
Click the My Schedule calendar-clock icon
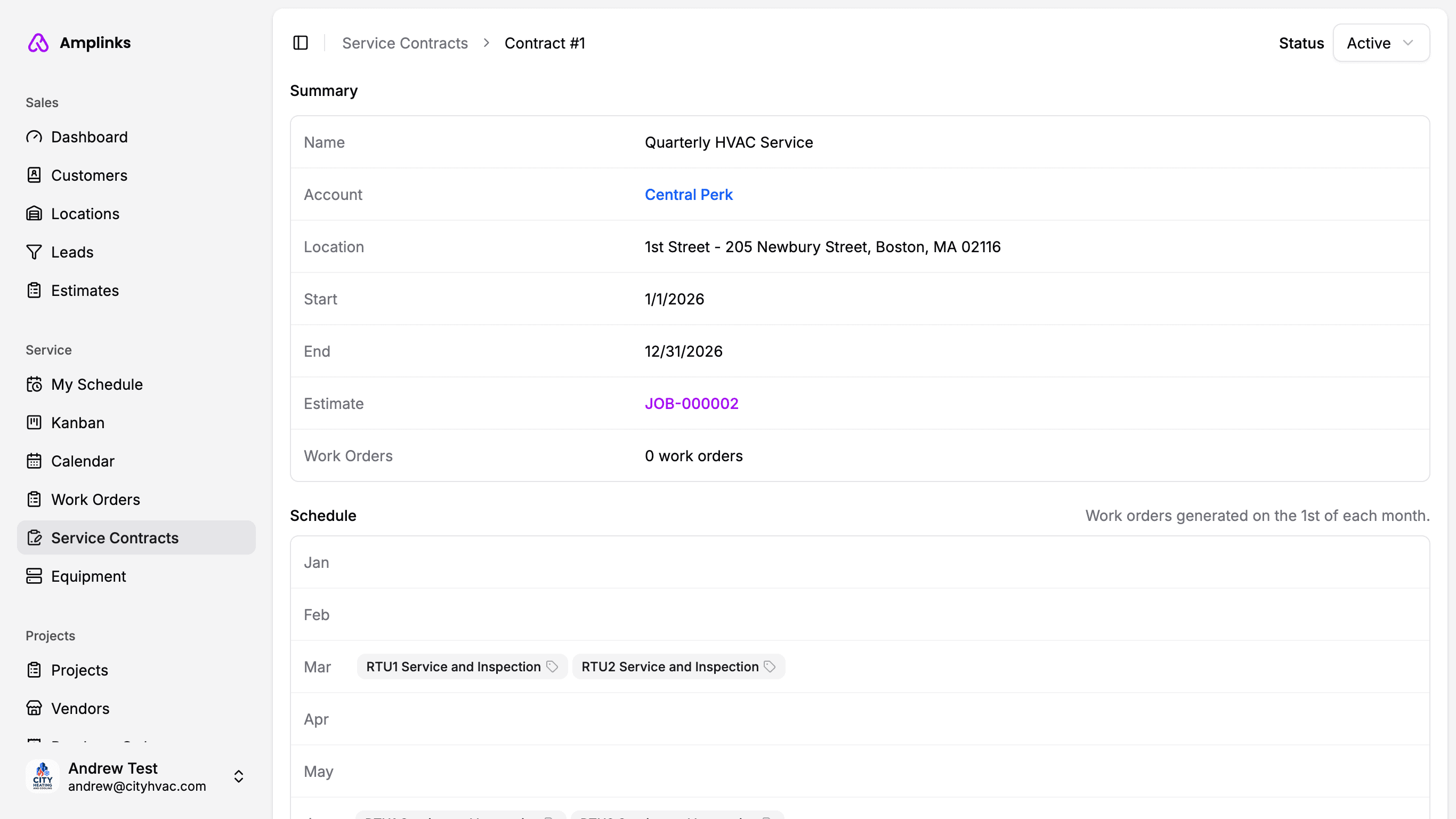[x=34, y=384]
